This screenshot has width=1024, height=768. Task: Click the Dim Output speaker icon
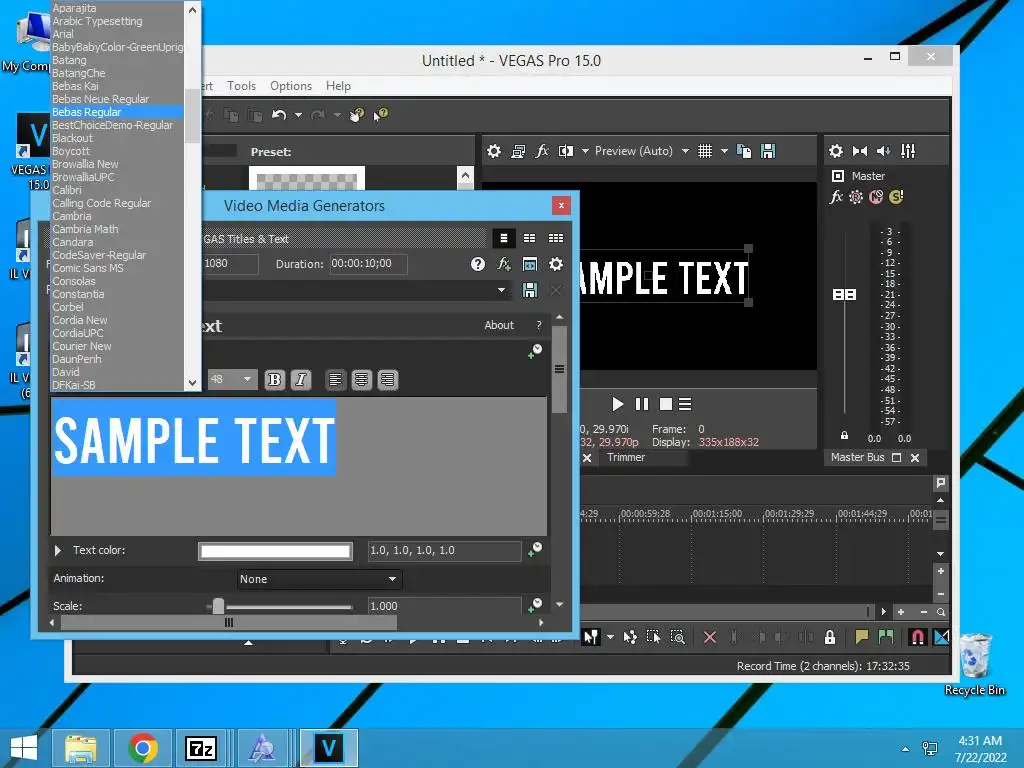coord(884,152)
